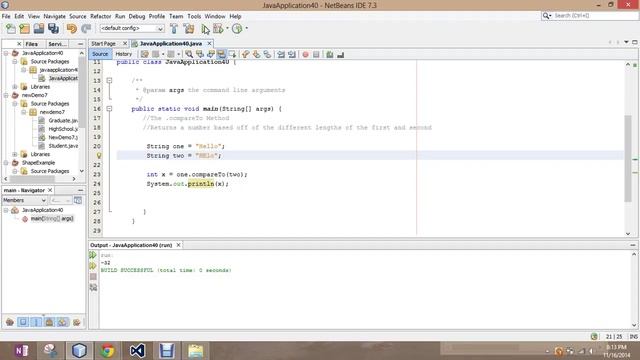Image resolution: width=640 pixels, height=360 pixels.
Task: Open Debug Project dropdown arrow
Action: coord(227,29)
